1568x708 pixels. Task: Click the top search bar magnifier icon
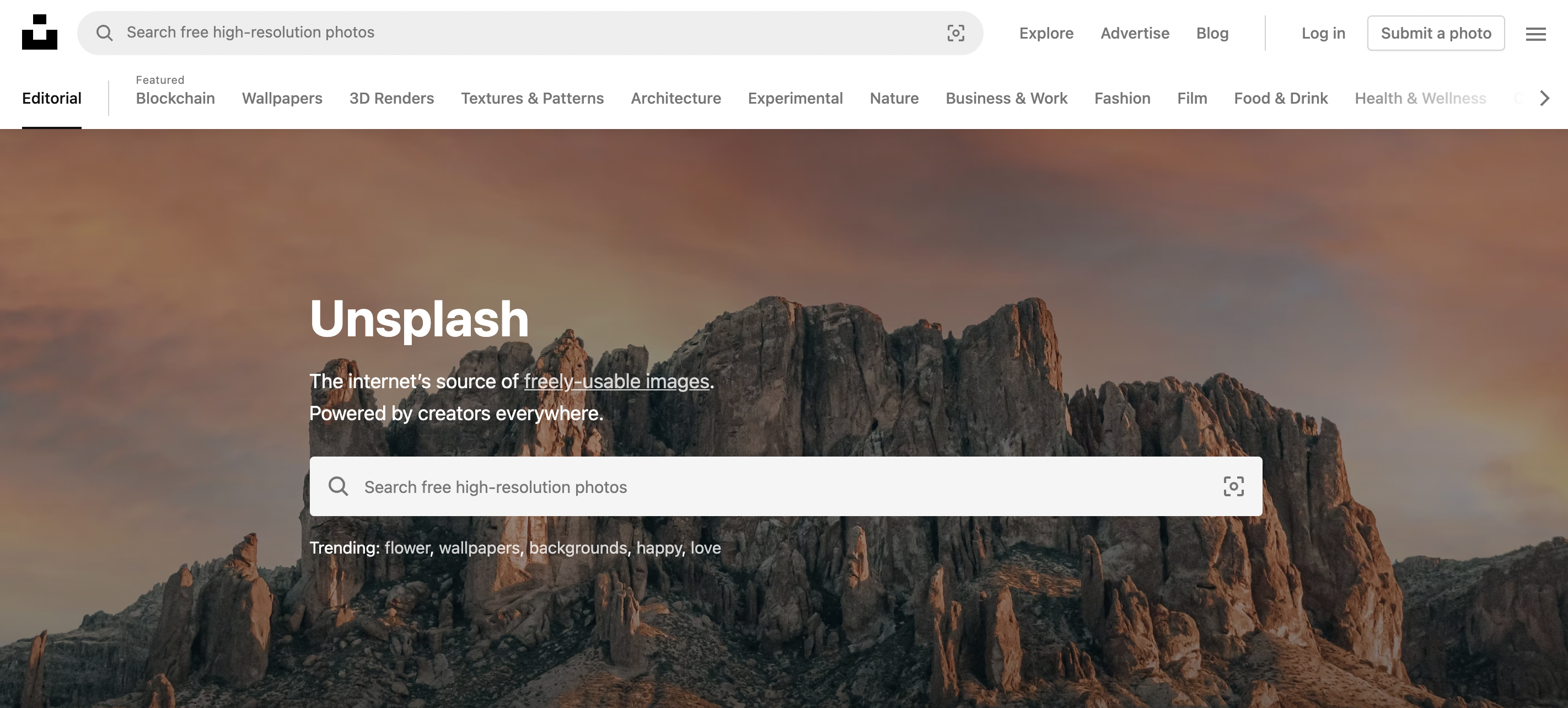105,33
